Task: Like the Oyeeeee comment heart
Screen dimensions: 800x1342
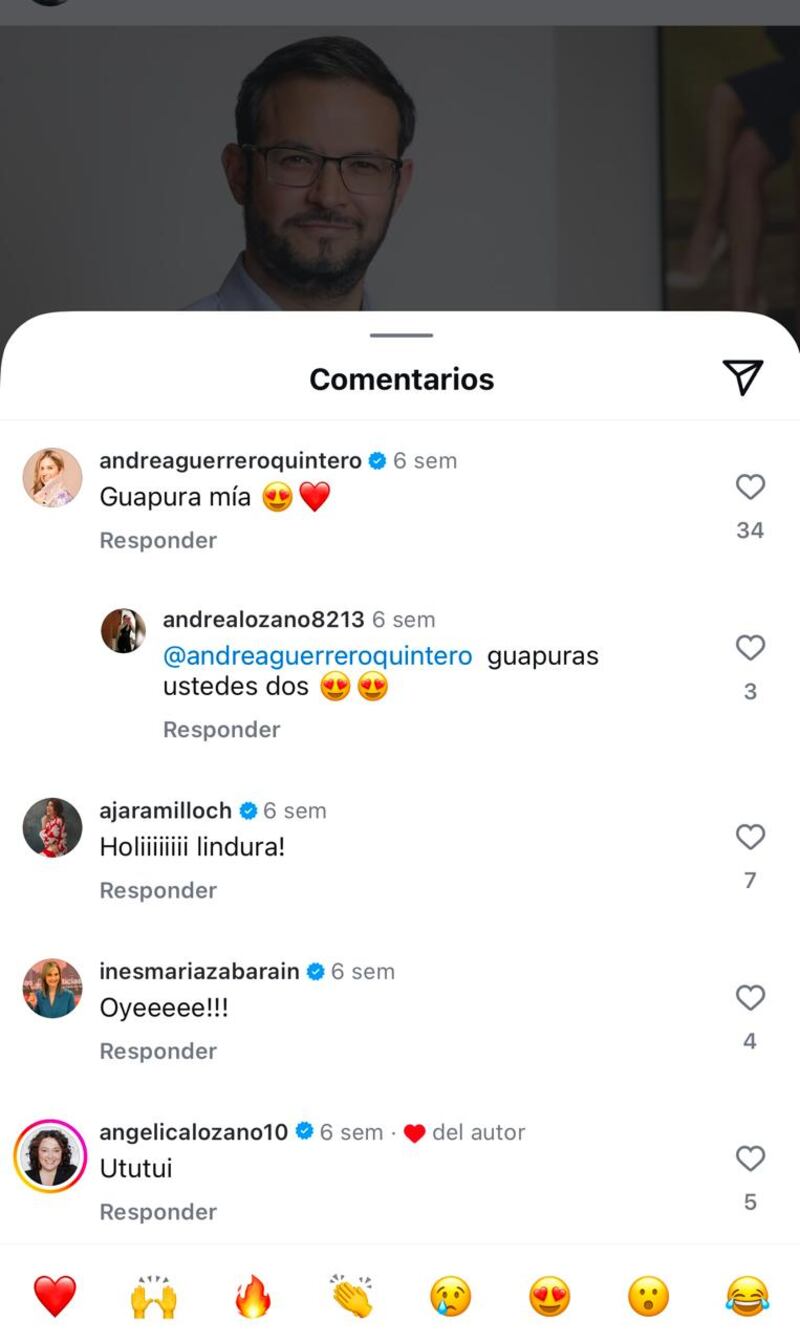Action: pyautogui.click(x=750, y=998)
